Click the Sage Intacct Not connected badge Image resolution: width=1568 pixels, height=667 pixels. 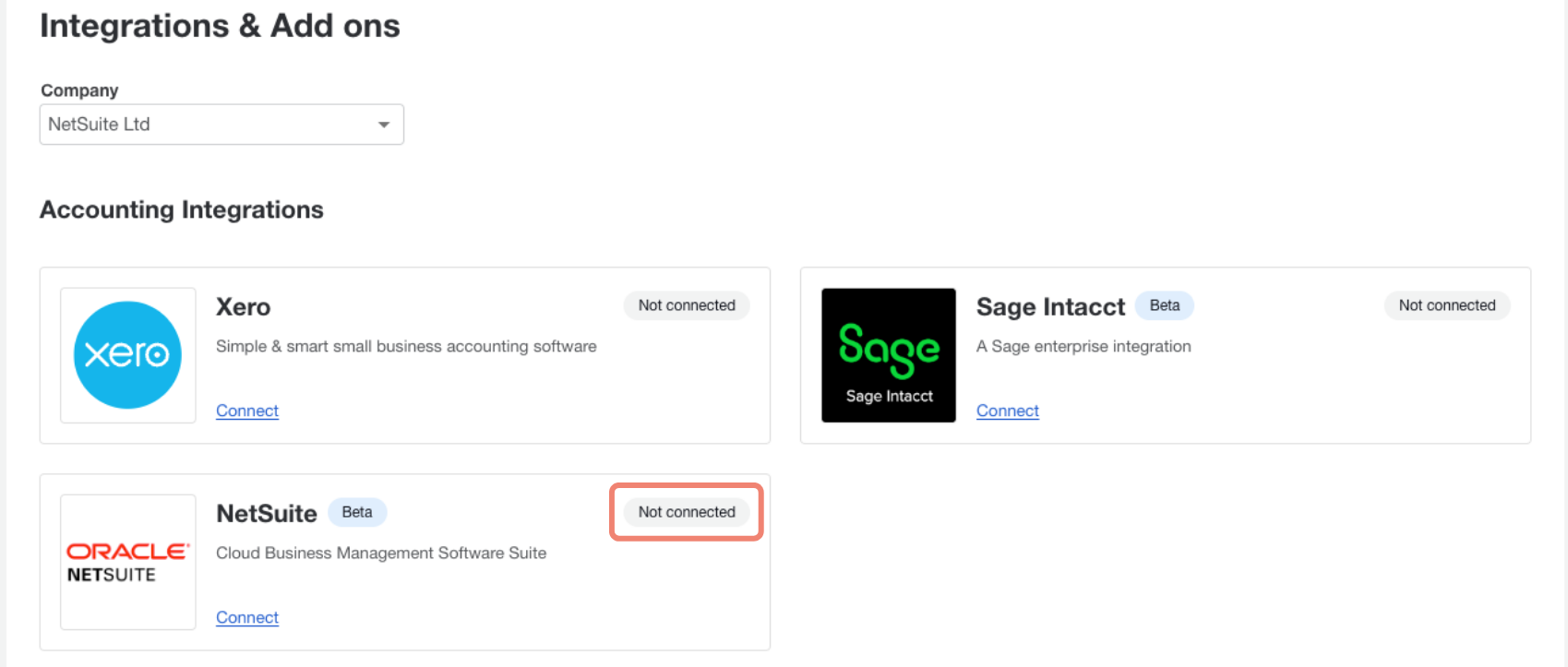tap(1447, 305)
